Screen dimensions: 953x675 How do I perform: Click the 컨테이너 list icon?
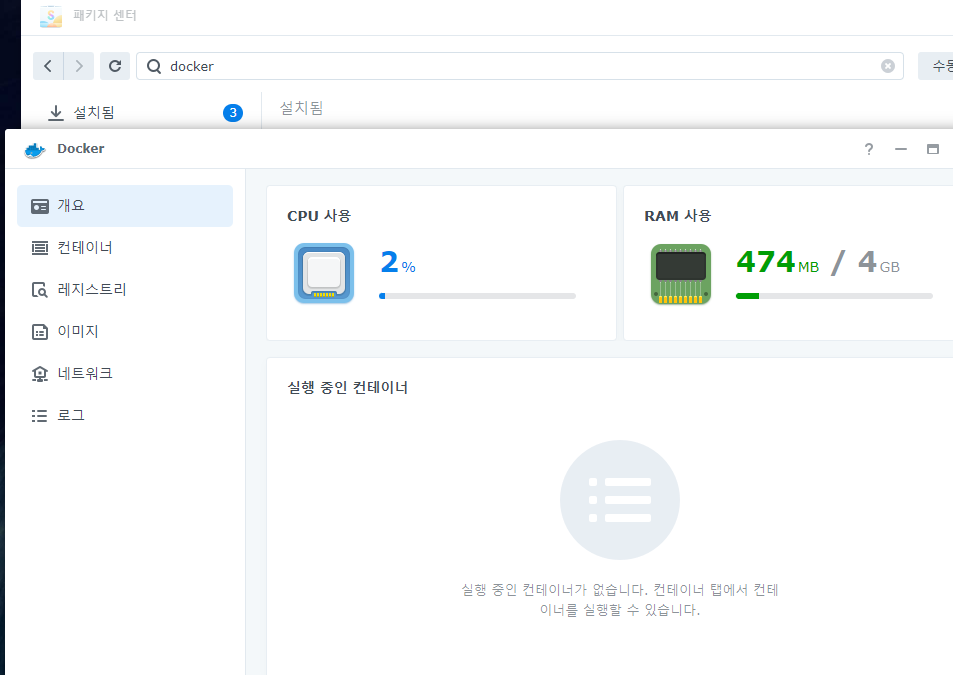click(x=40, y=248)
